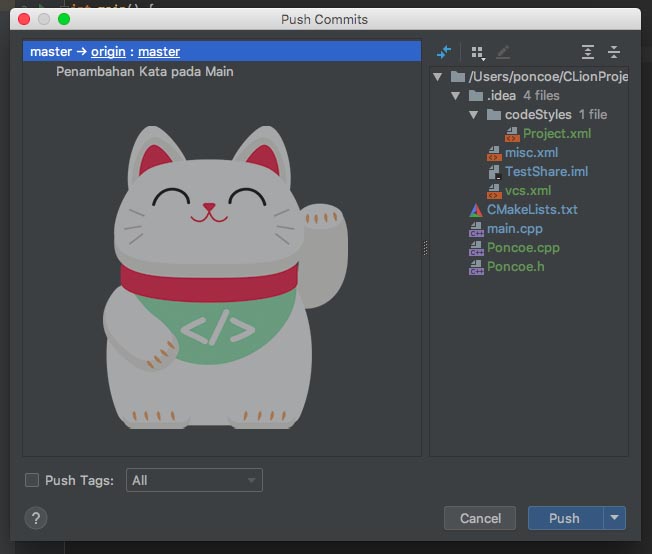This screenshot has width=652, height=554.
Task: Click the TestShare.iml file icon
Action: click(x=494, y=172)
